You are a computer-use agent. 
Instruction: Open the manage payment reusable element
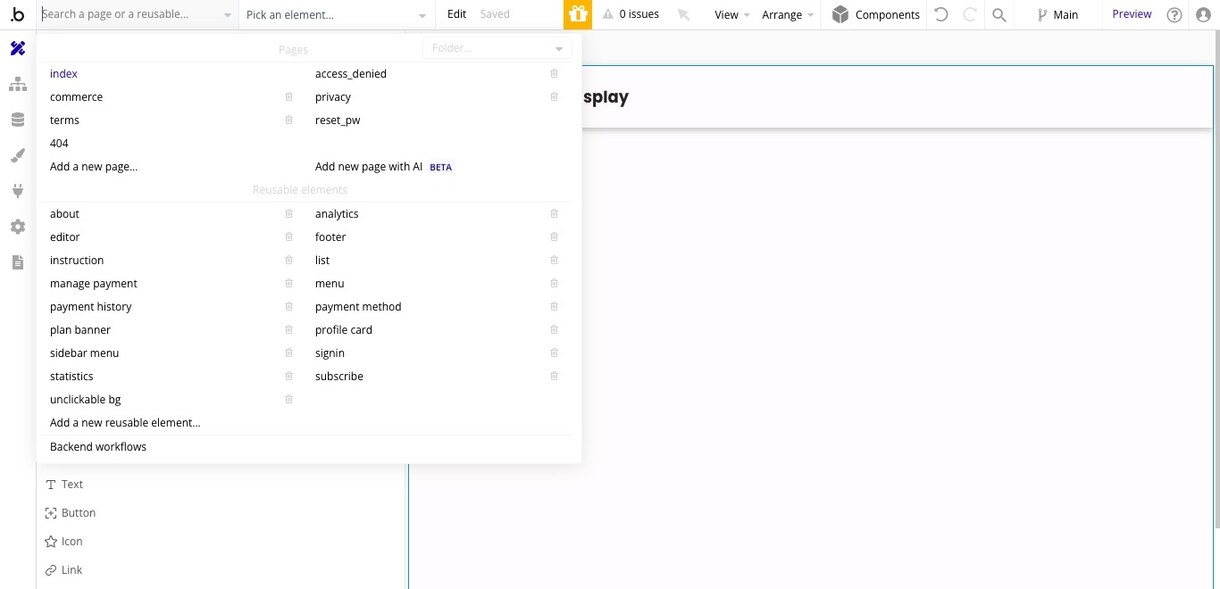pyautogui.click(x=93, y=284)
